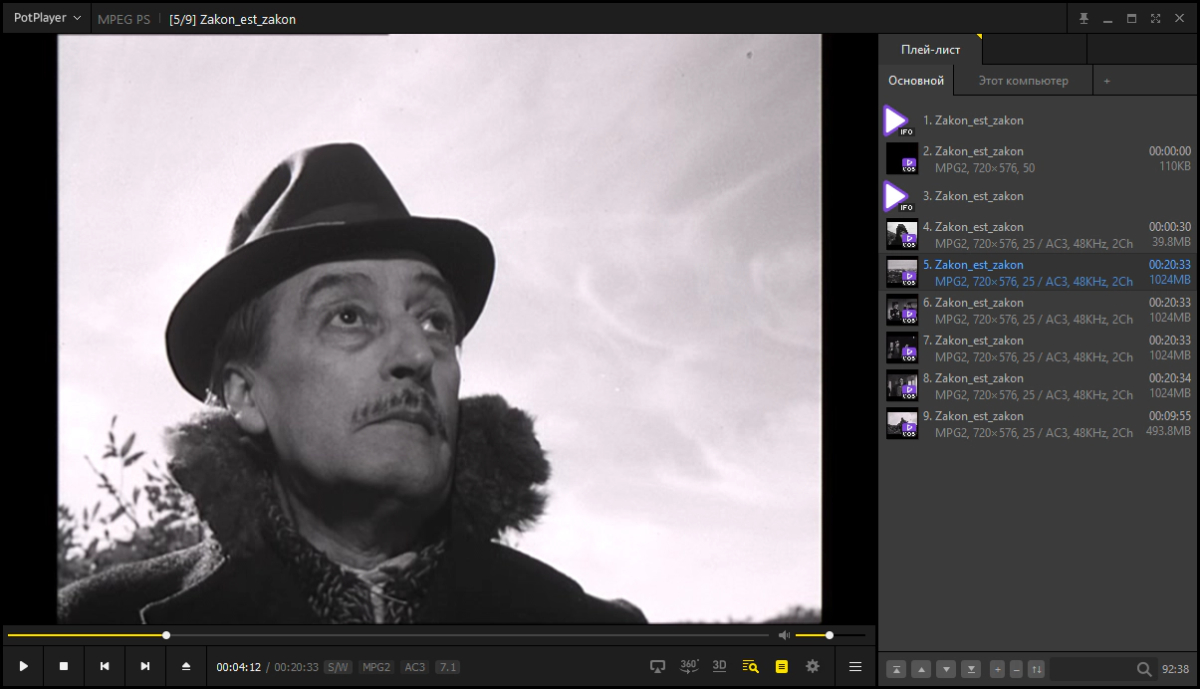
Task: Toggle the playlist panel button
Action: pyautogui.click(x=782, y=666)
